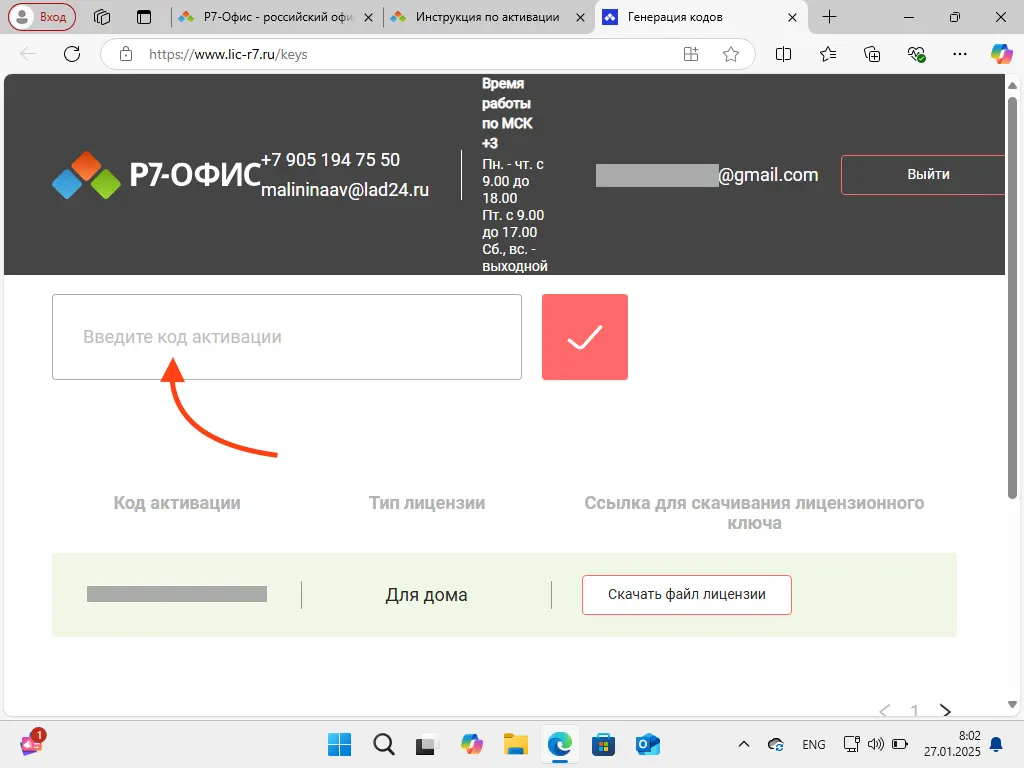Image resolution: width=1024 pixels, height=768 pixels.
Task: Close the Р7-Офис российский офис tab
Action: pos(368,18)
